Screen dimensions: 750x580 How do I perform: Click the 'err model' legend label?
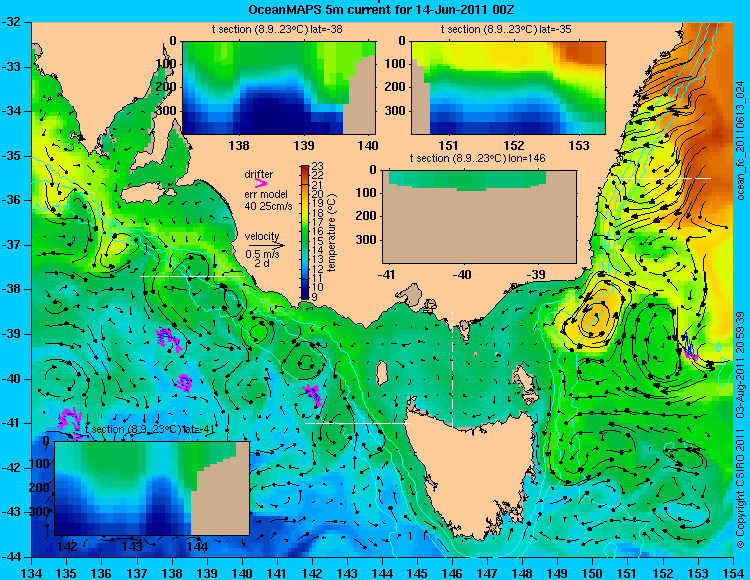pyautogui.click(x=266, y=194)
